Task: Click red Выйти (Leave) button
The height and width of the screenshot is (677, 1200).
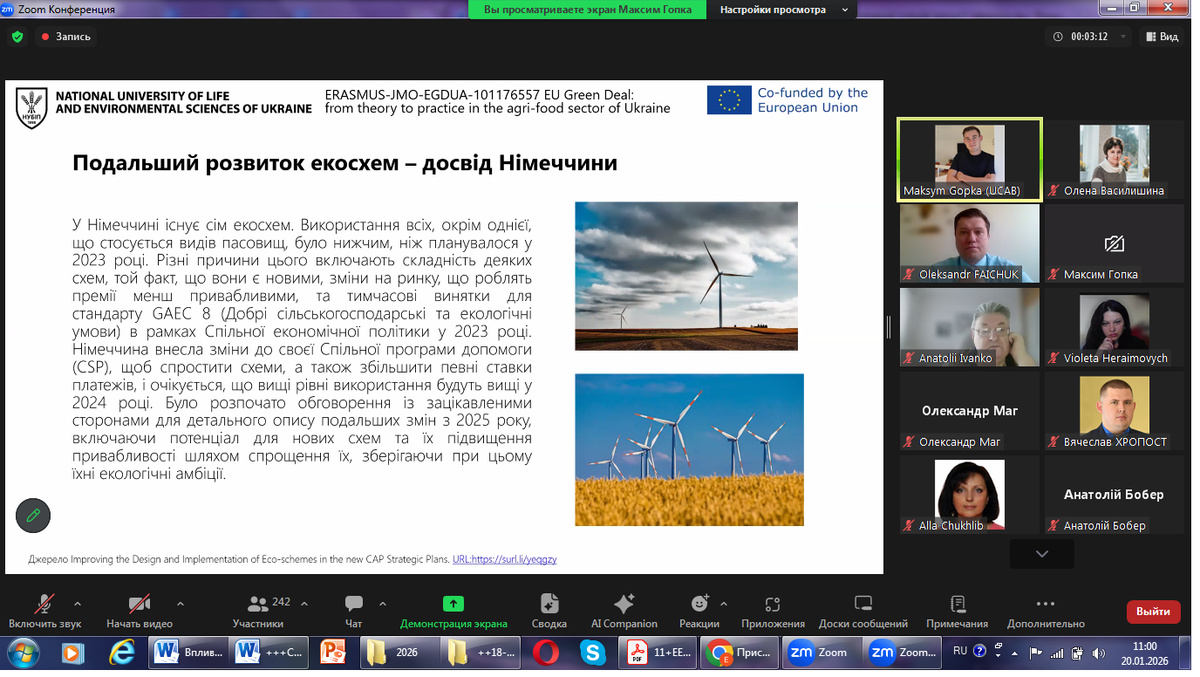Action: pos(1152,611)
